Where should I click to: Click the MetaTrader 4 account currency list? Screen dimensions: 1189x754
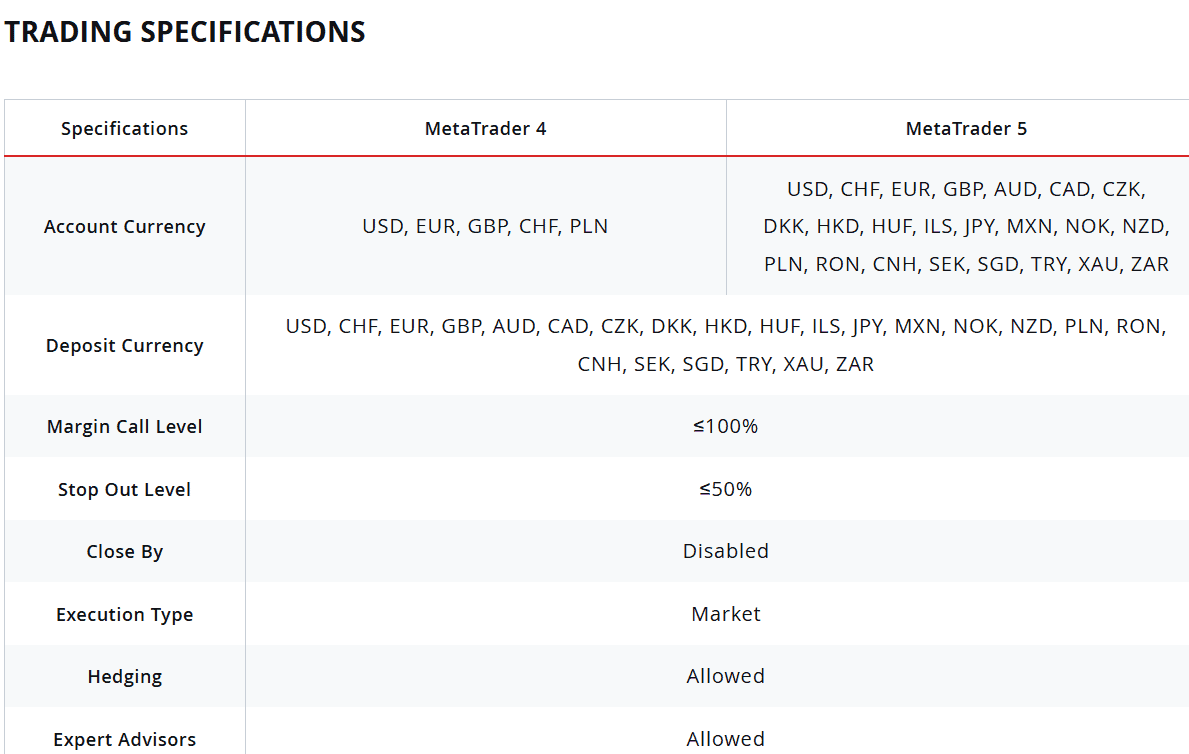pyautogui.click(x=485, y=226)
